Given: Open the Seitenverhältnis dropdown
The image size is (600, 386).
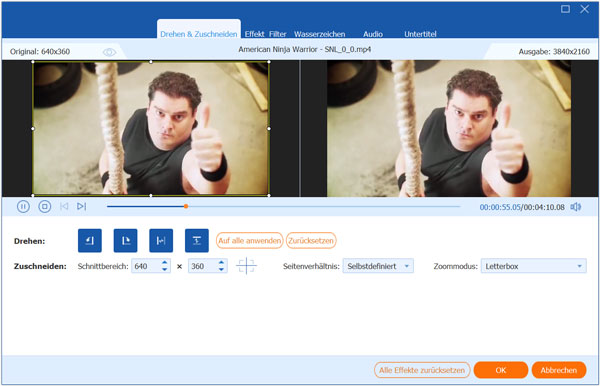Looking at the screenshot, I should tap(378, 266).
